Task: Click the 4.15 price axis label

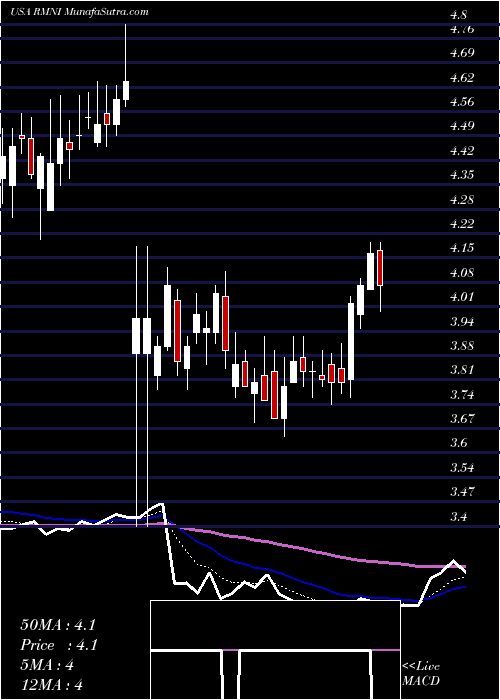Action: tap(462, 248)
